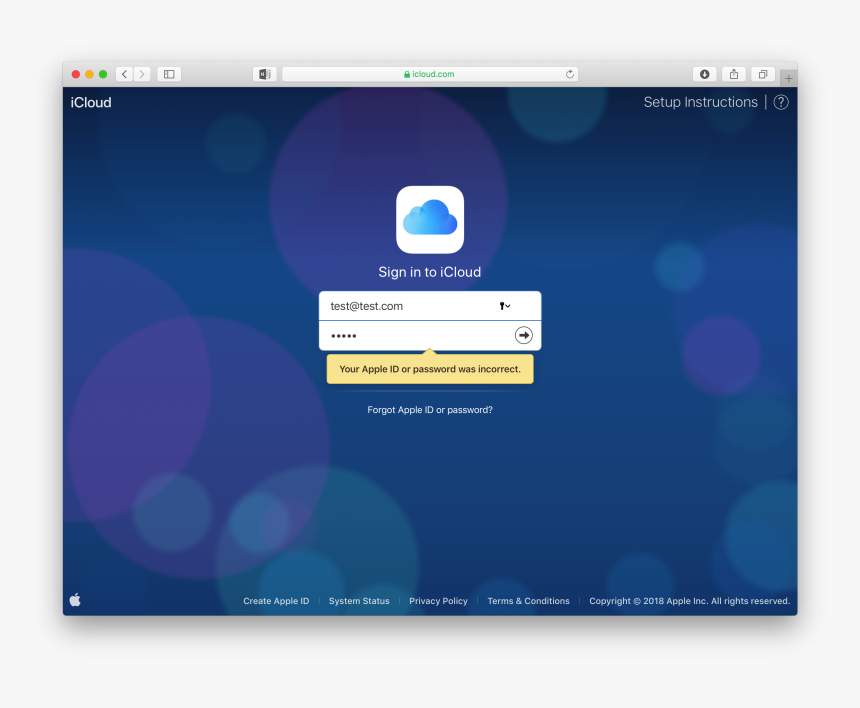Screen dimensions: 860x708
Task: Open Terms & Conditions link
Action: coord(528,601)
